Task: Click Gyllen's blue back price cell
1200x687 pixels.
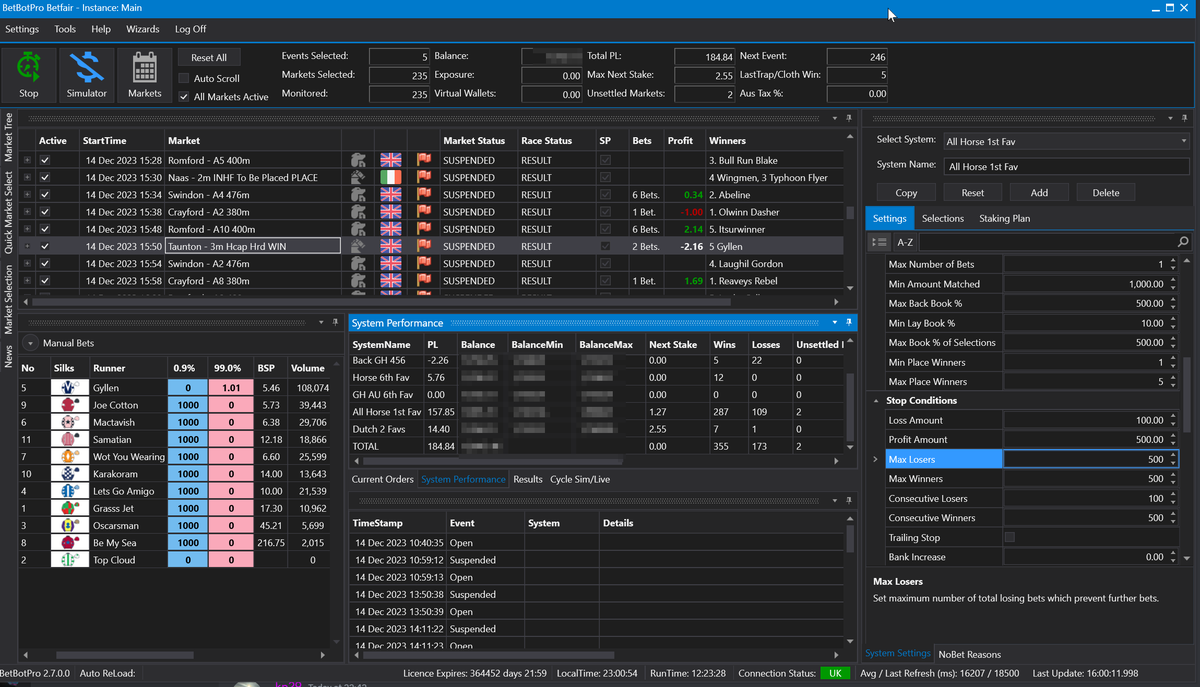Action: [x=187, y=388]
